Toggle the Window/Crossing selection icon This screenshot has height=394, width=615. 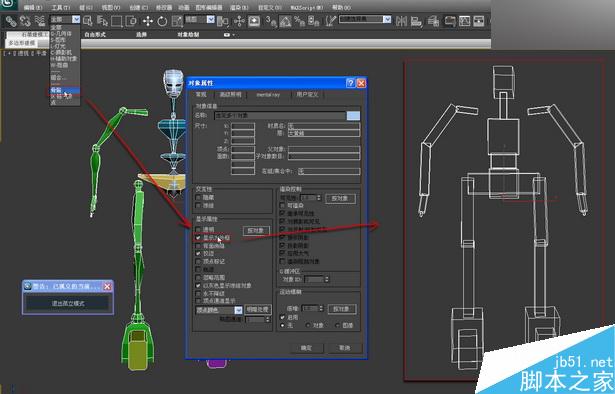[x=131, y=21]
